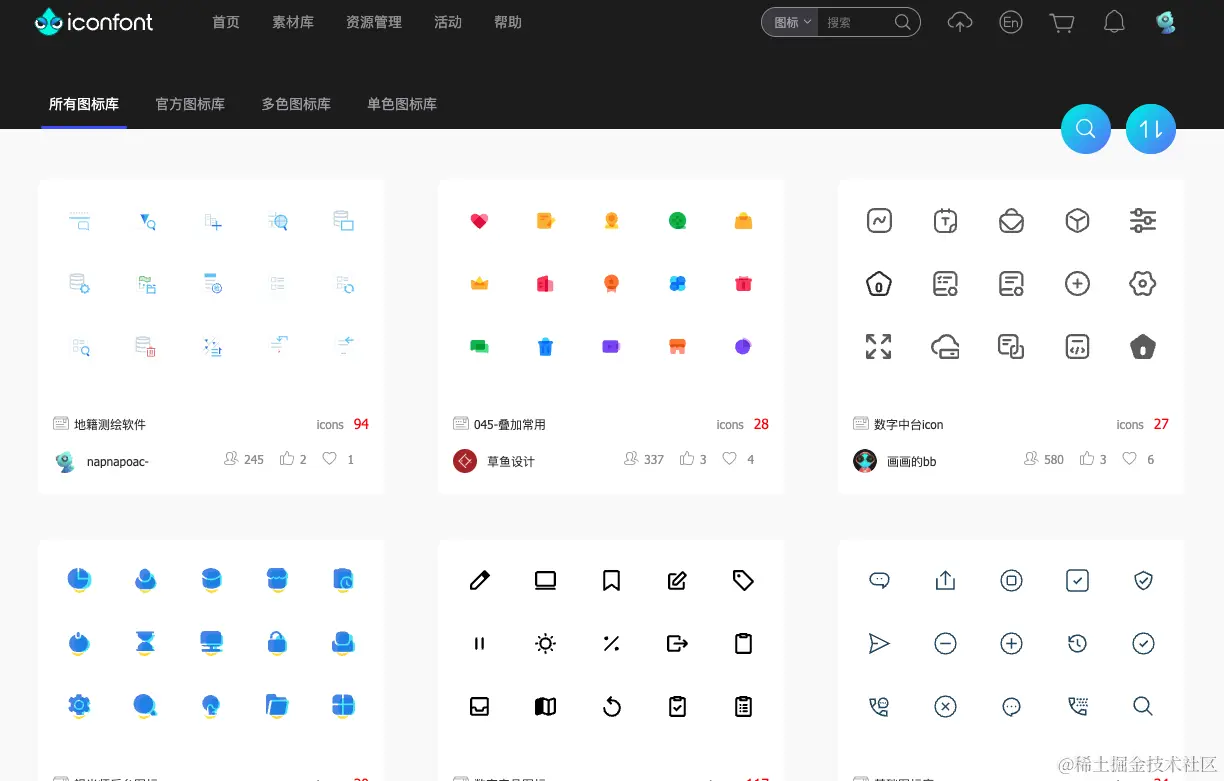1224x781 pixels.
Task: Click the 245 users count on 地籍测绘软件
Action: click(254, 460)
